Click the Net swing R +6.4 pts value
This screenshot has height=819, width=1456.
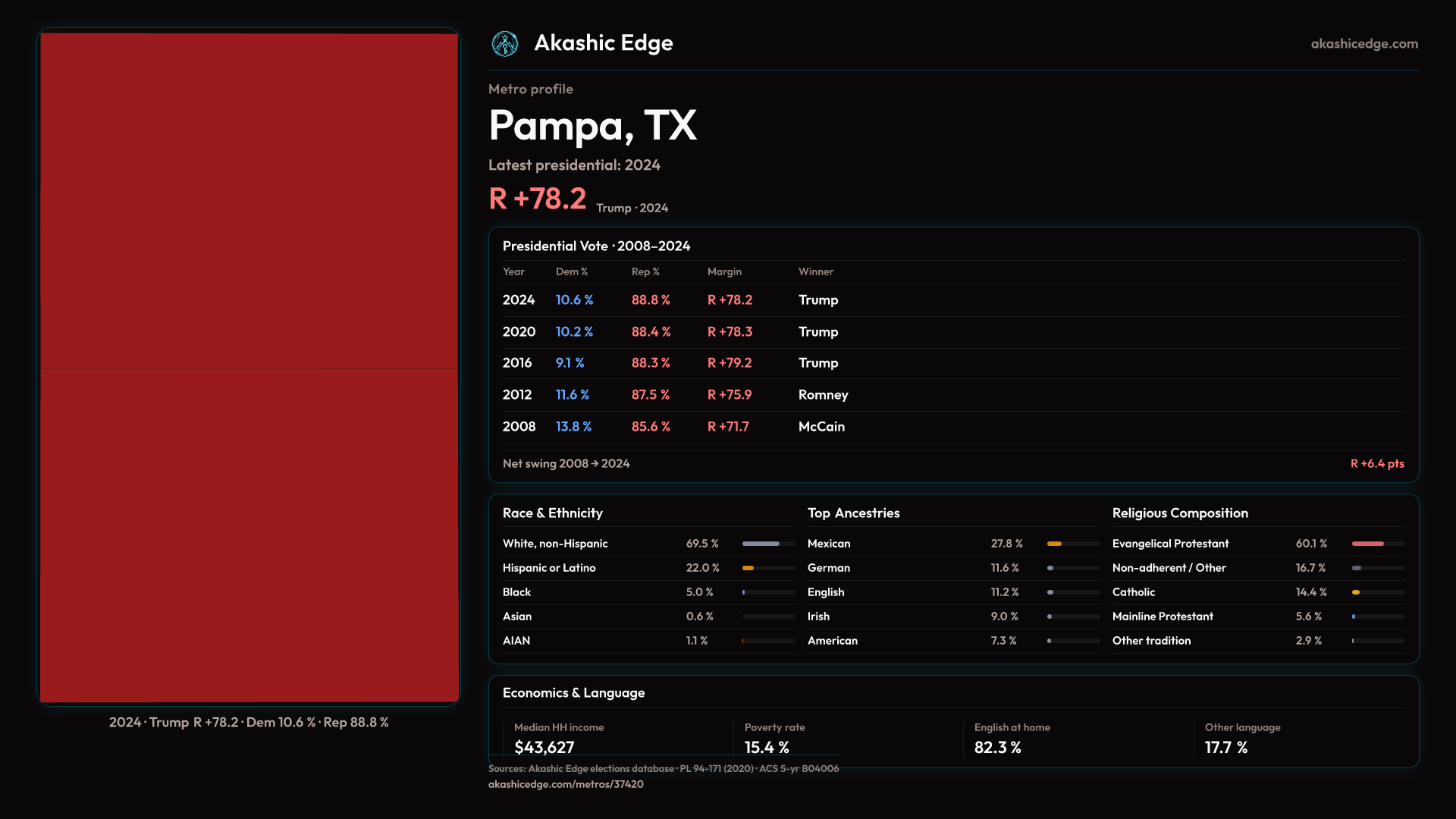tap(1376, 463)
